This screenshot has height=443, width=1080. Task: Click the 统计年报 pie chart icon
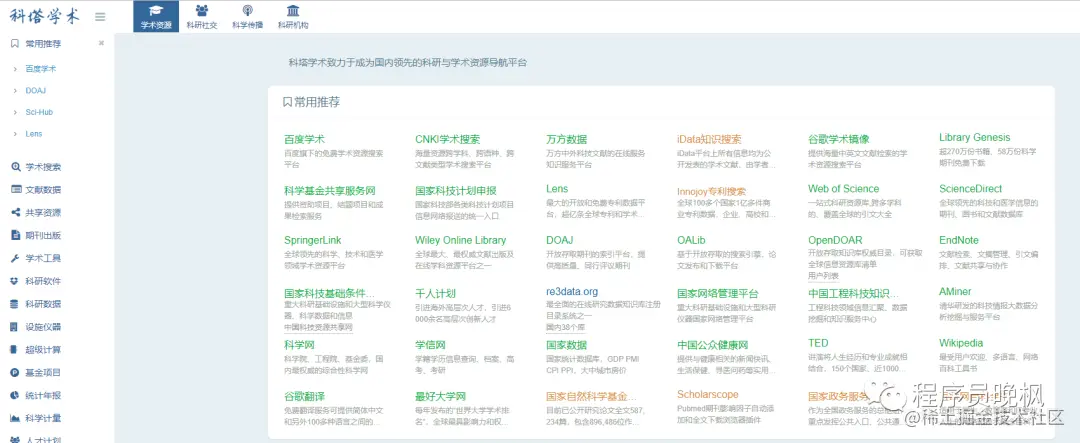[x=15, y=395]
